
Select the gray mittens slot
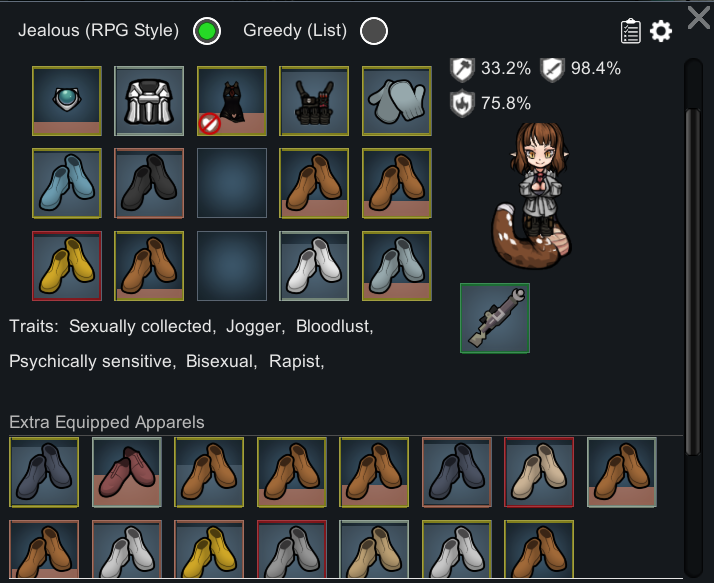point(397,101)
